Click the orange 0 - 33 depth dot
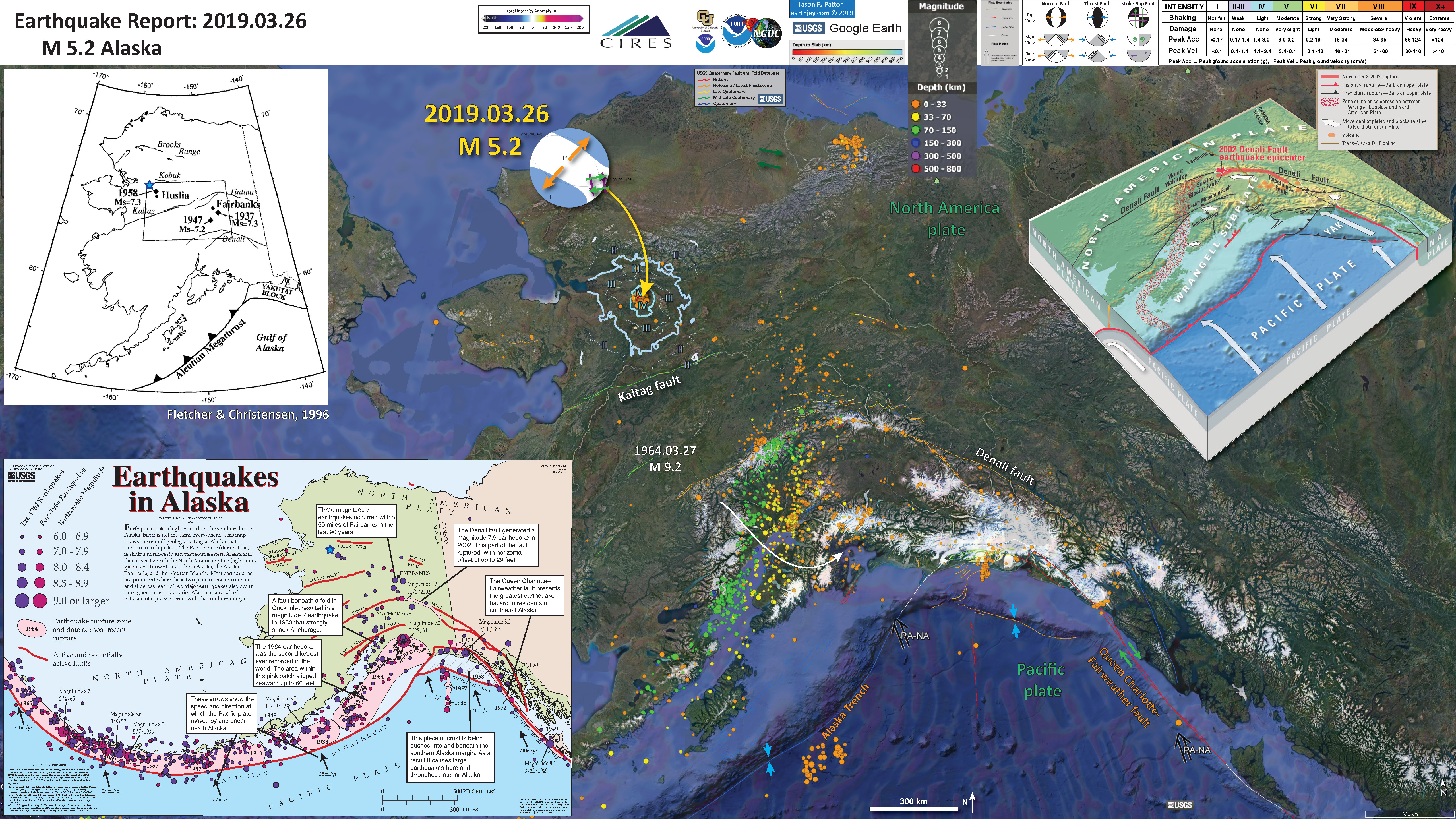 click(x=915, y=104)
